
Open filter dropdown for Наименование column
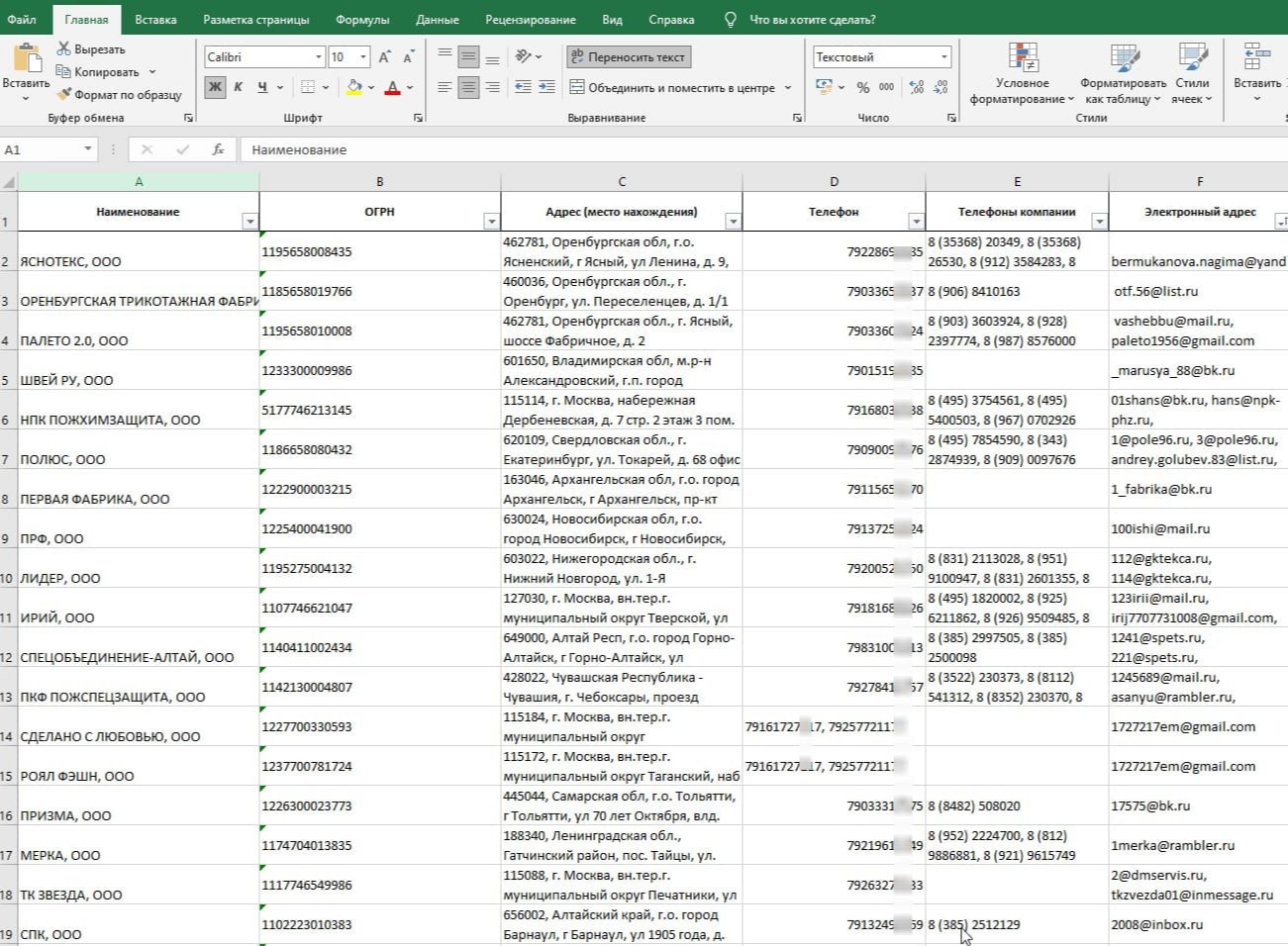(x=249, y=222)
